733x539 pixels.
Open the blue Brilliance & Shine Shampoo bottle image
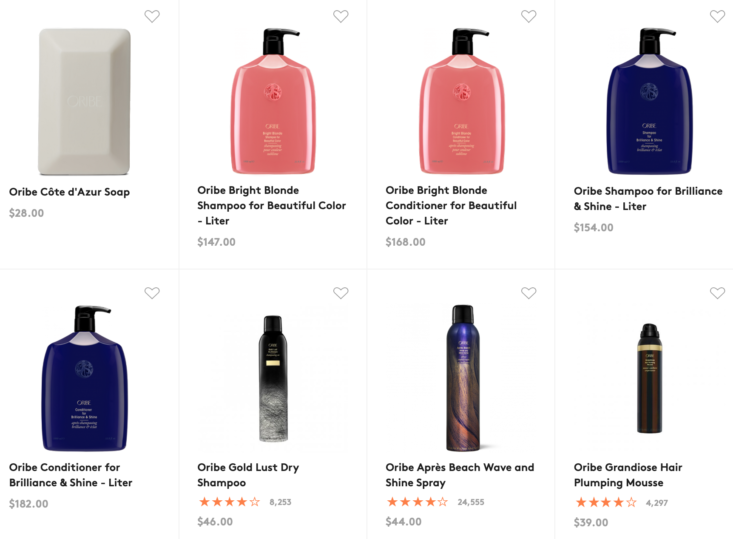[649, 101]
